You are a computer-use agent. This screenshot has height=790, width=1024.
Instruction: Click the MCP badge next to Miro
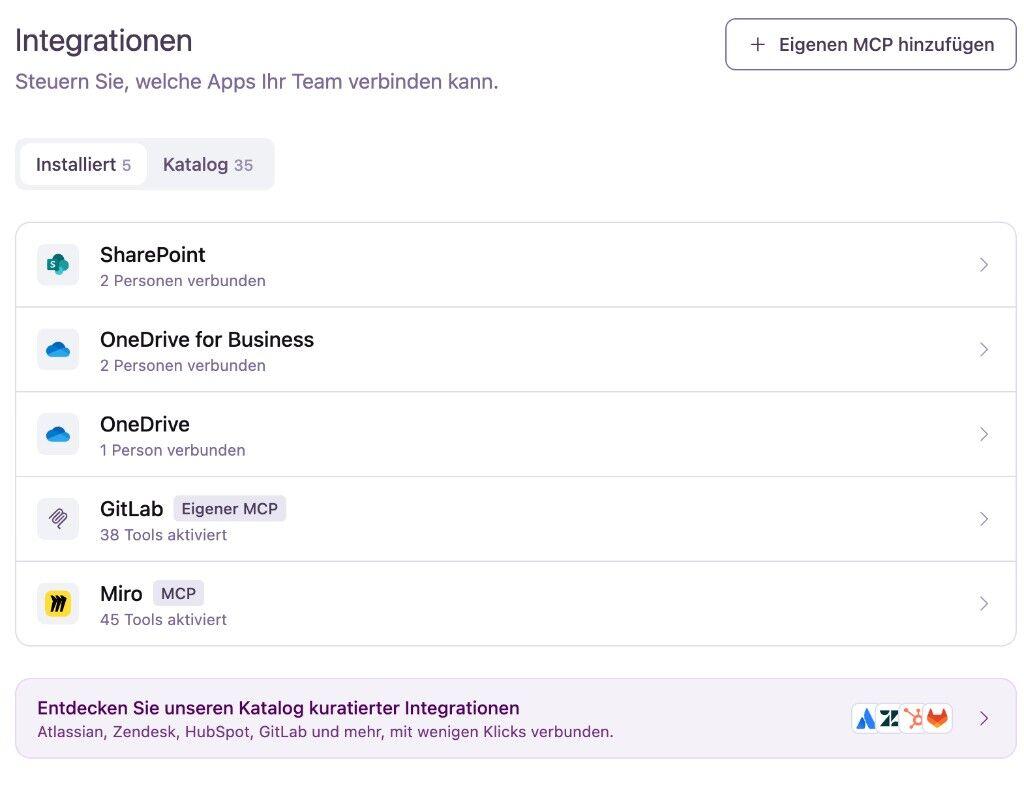tap(178, 593)
